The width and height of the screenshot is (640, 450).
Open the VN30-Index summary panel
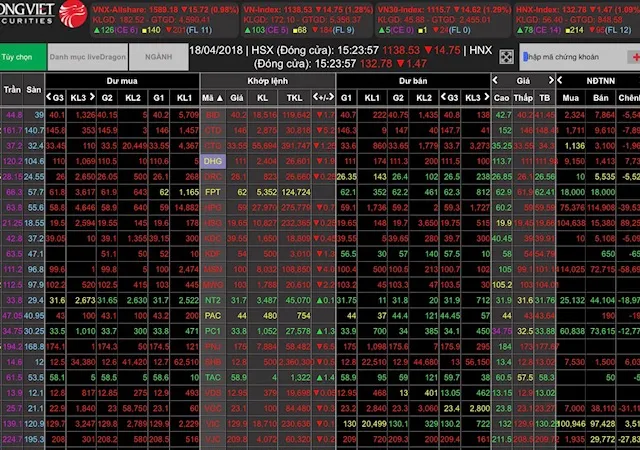(443, 19)
